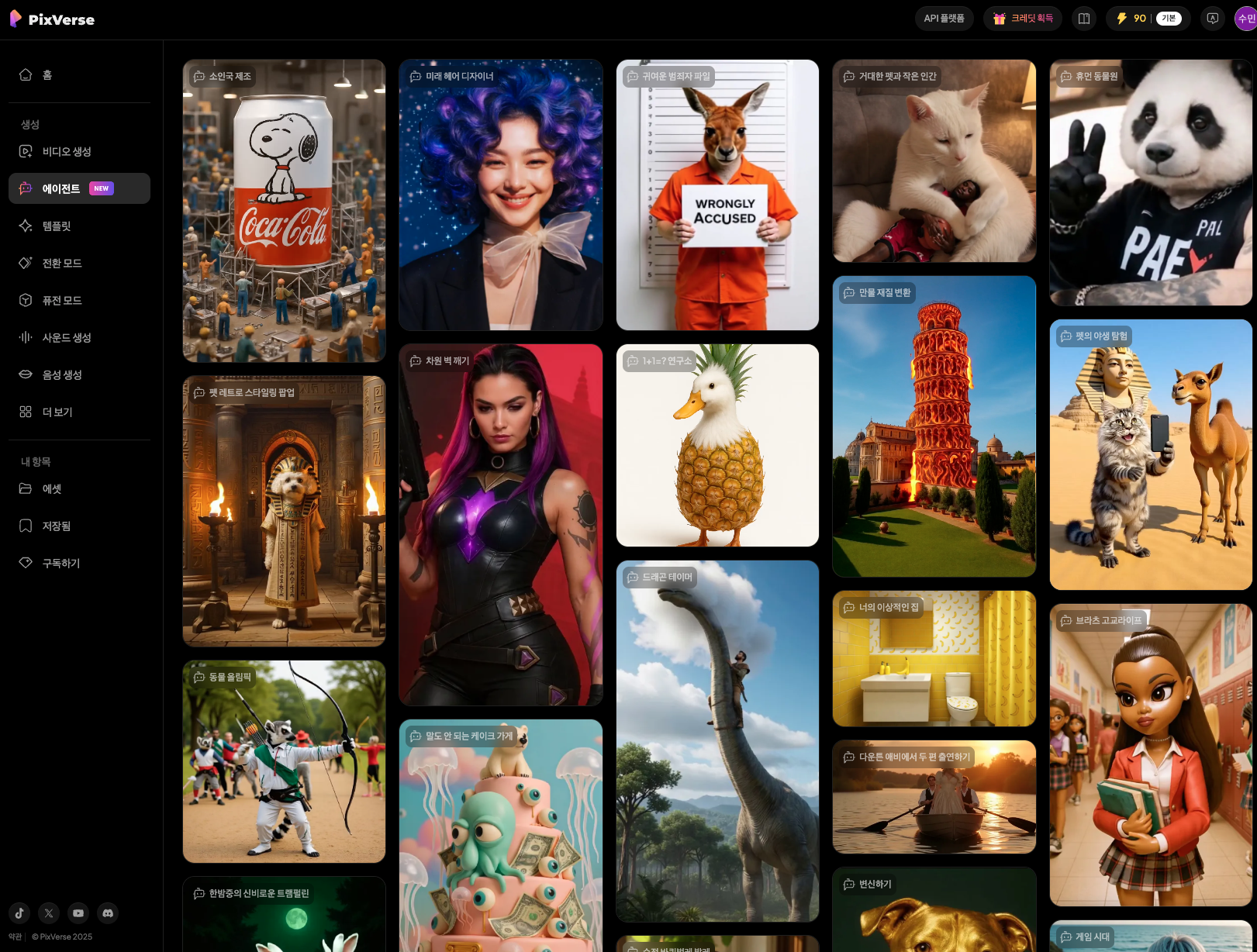Image resolution: width=1257 pixels, height=952 pixels.
Task: Click the API 플랫폼 button
Action: coord(944,19)
